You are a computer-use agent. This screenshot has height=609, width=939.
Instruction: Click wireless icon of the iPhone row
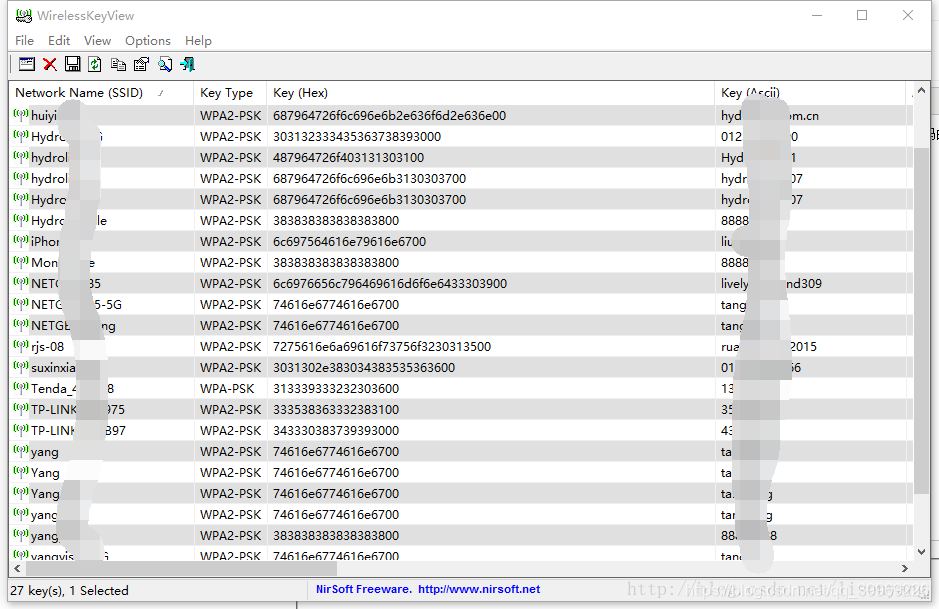click(21, 241)
